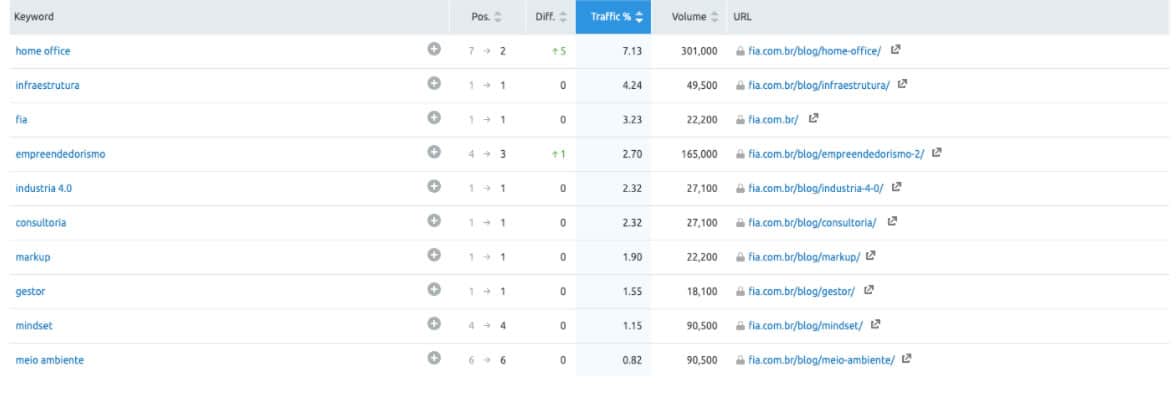Open external link icon for meio-ambiente URL
This screenshot has height=398, width=1176.
coord(906,359)
